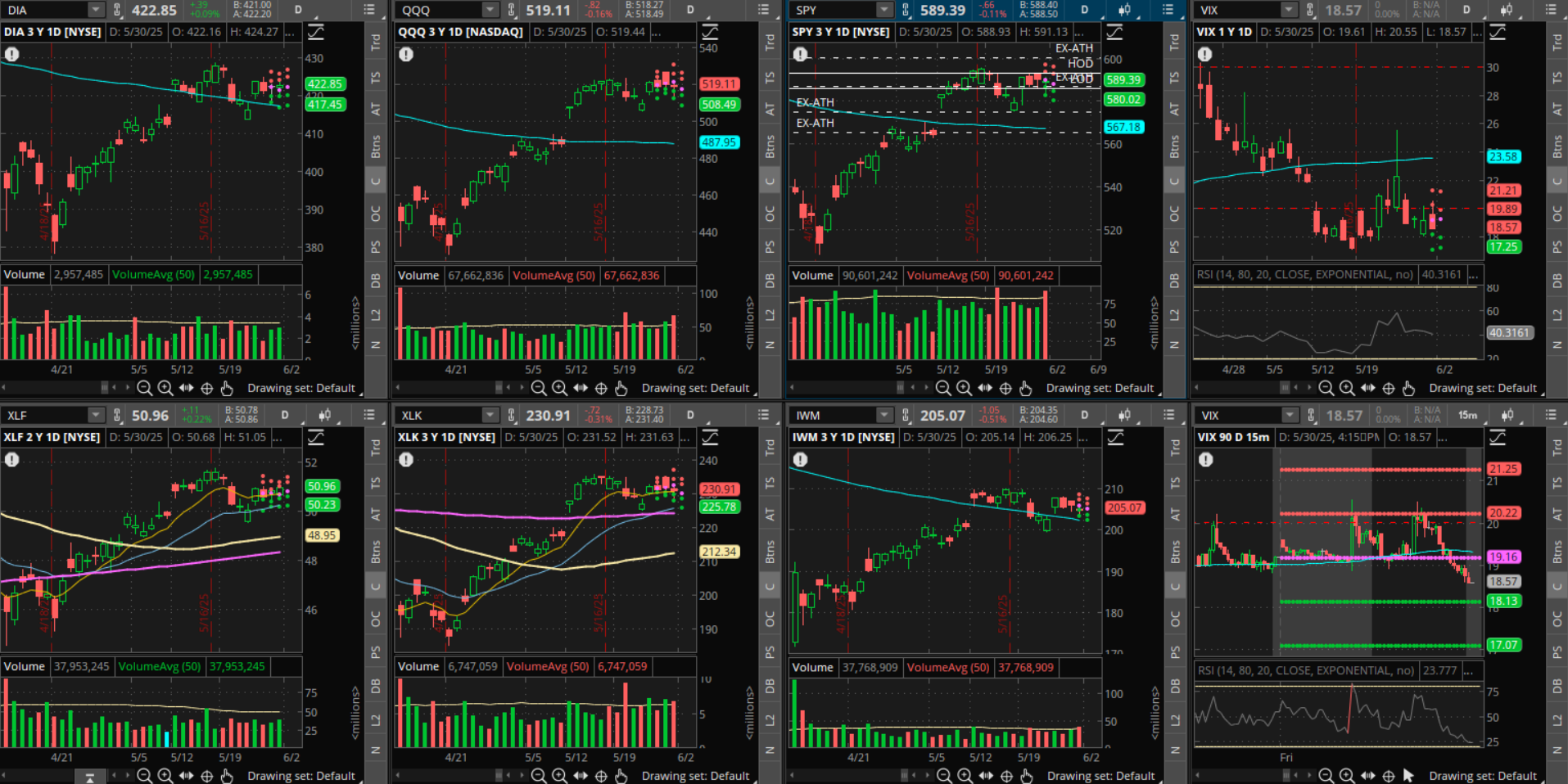Zoom out on the QQQ chart
This screenshot has width=1568, height=784.
click(538, 388)
